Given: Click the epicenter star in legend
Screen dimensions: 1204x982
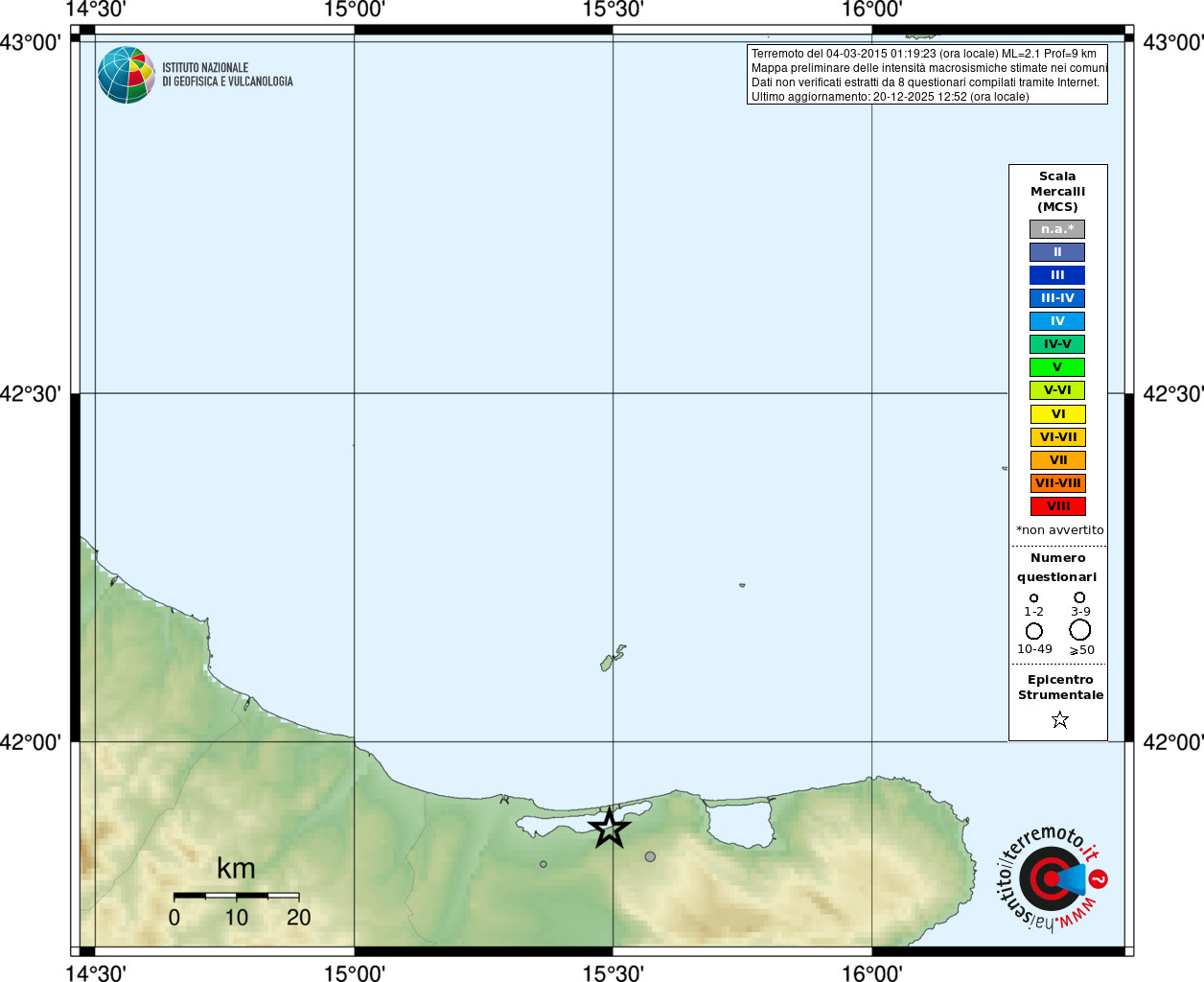Looking at the screenshot, I should tap(1059, 719).
